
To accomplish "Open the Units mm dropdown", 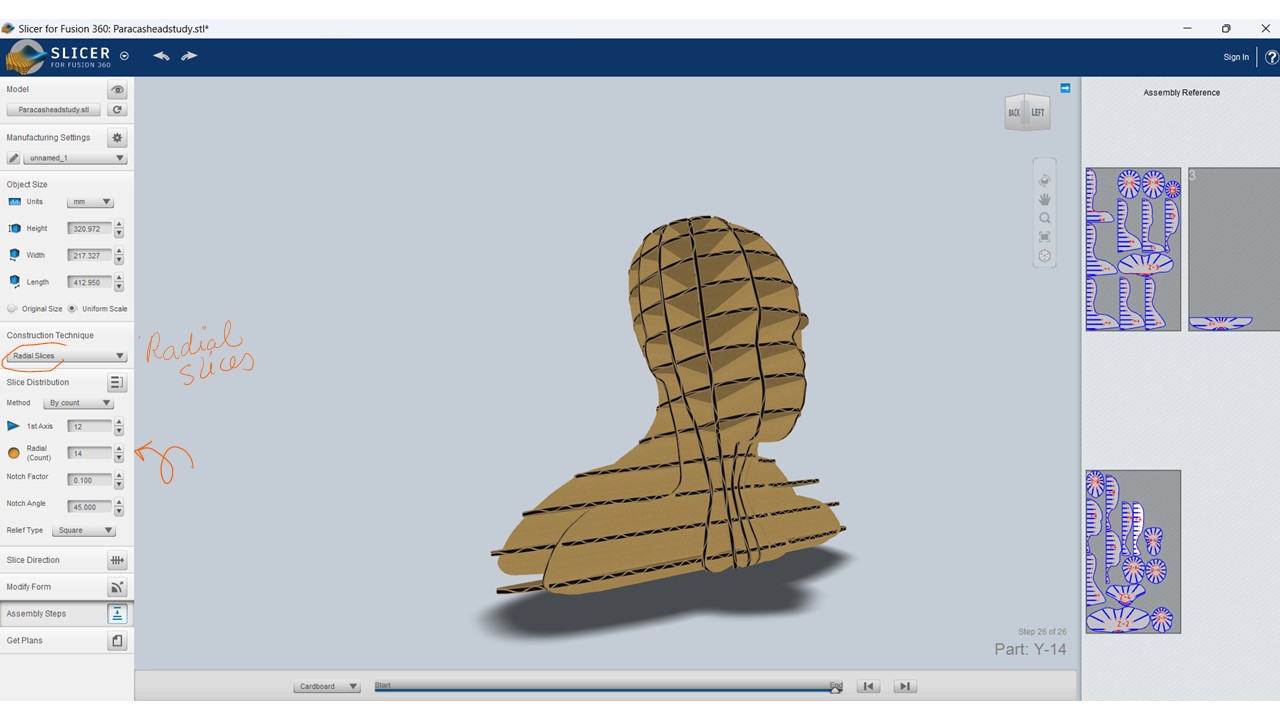I will tap(91, 202).
